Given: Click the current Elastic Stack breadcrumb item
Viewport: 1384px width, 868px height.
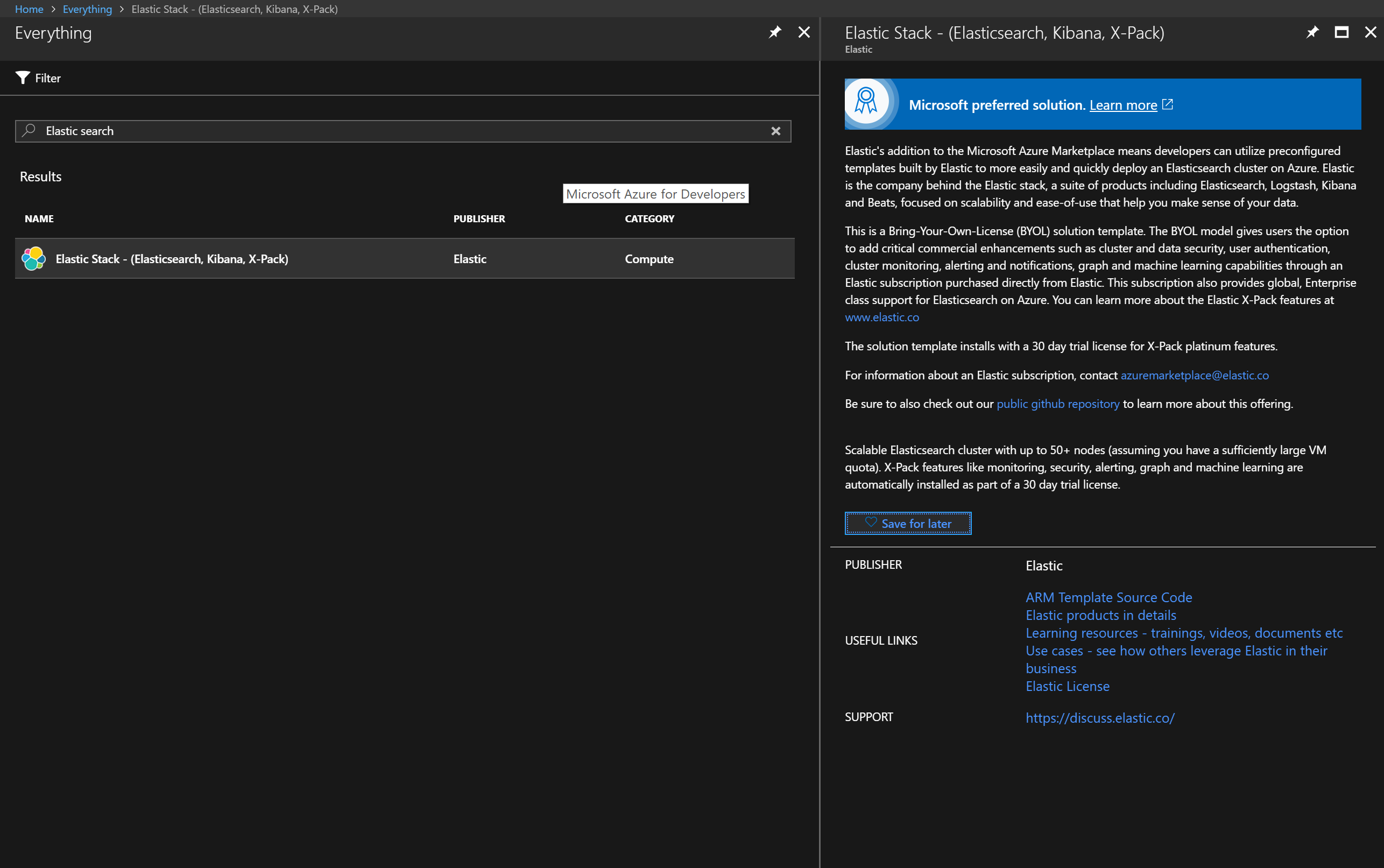Looking at the screenshot, I should (234, 9).
